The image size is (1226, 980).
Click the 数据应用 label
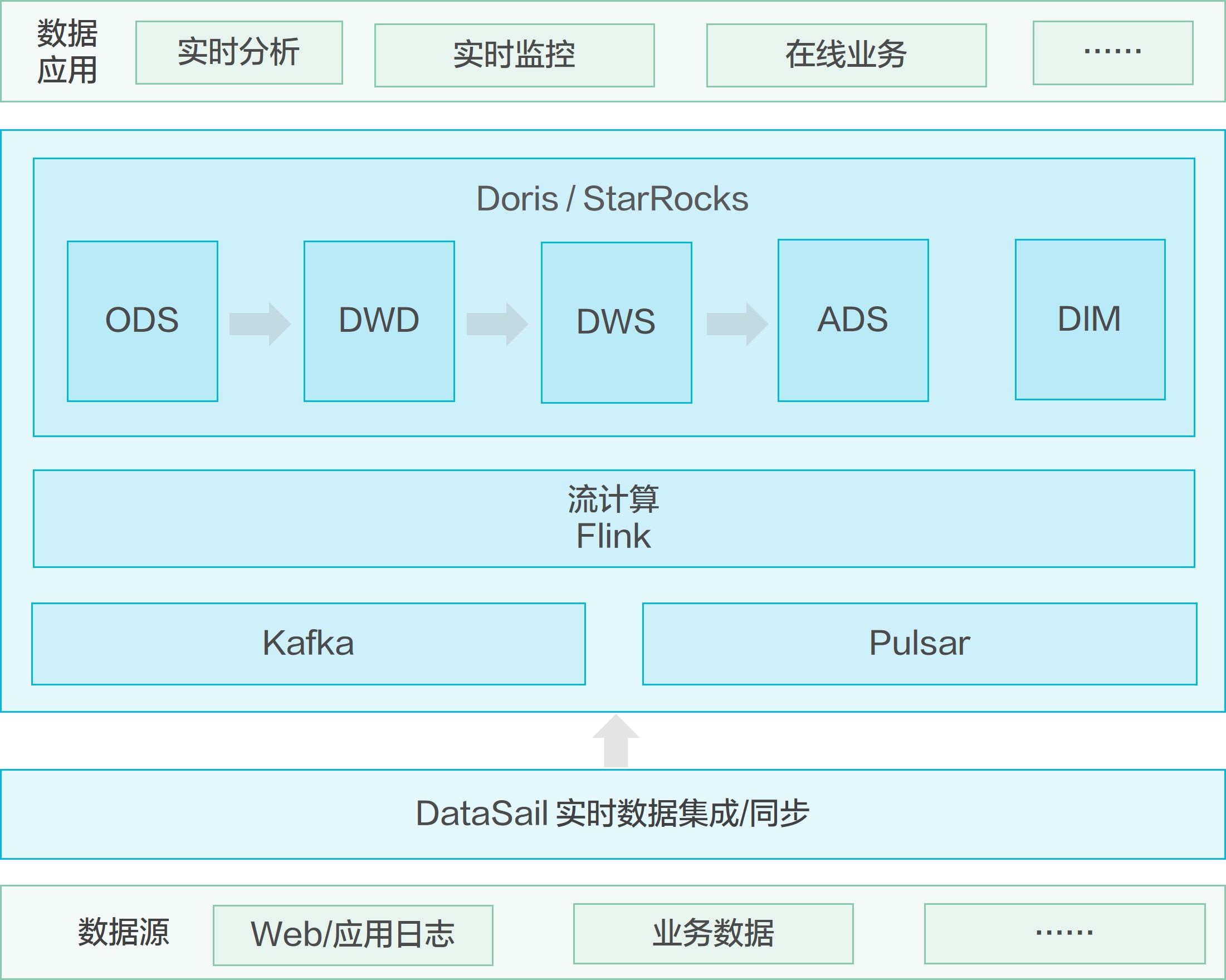click(x=67, y=52)
